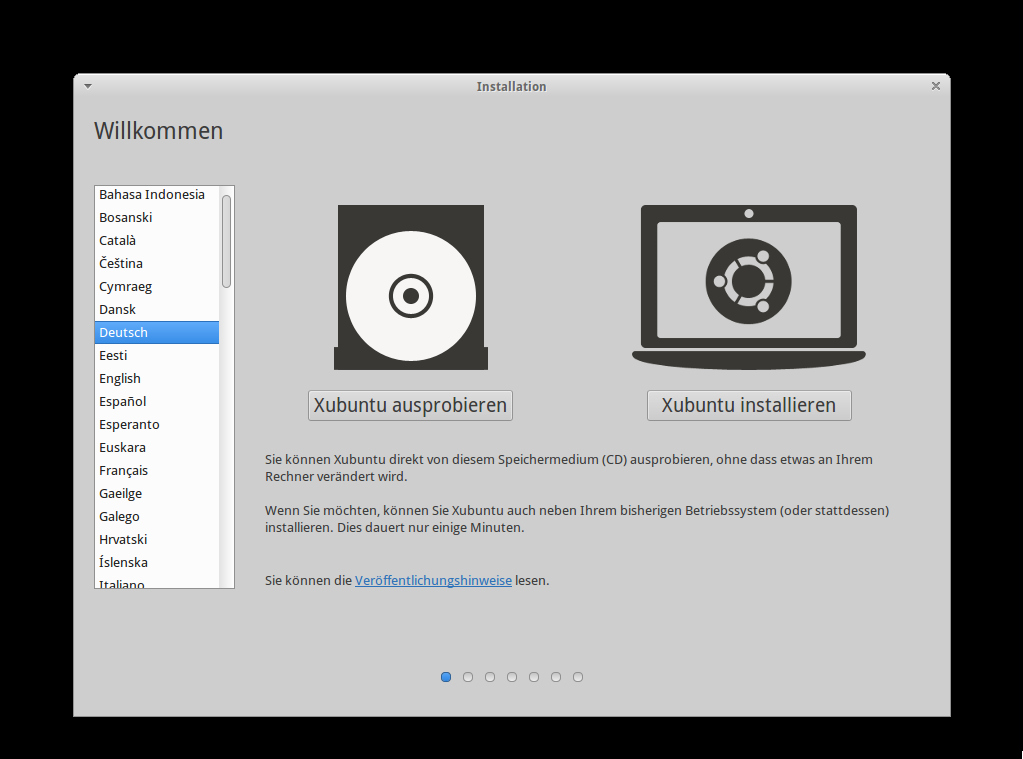Click the CD disc try-out icon

[x=411, y=287]
